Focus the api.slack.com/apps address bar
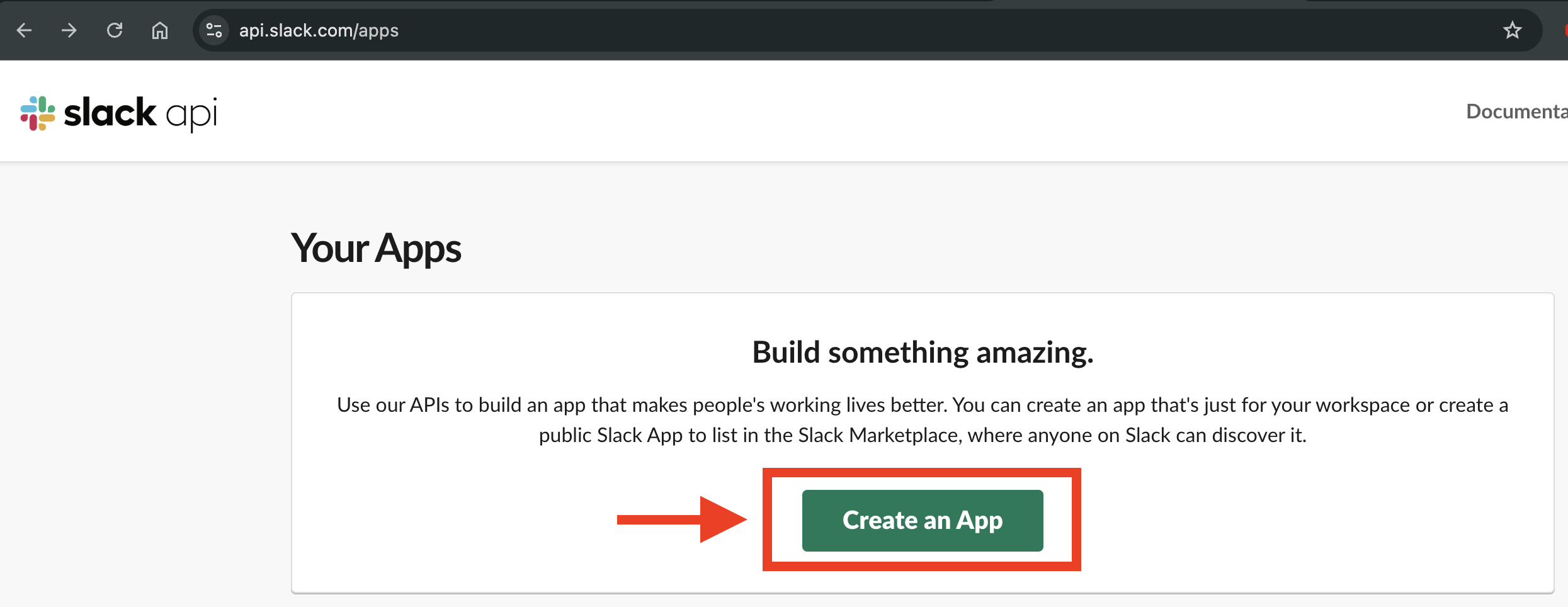This screenshot has width=1568, height=607. pos(756,30)
